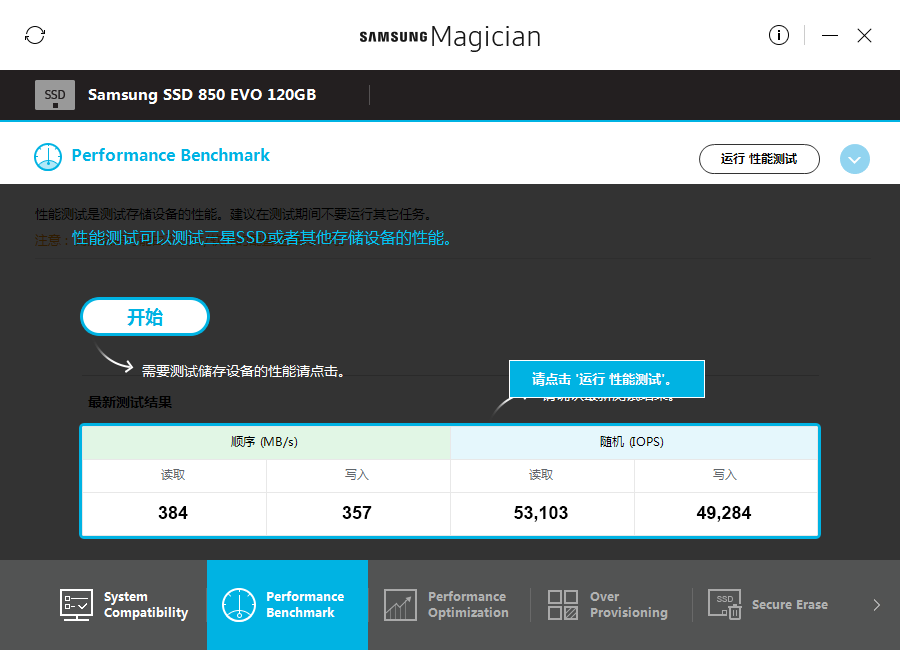The image size is (900, 650).
Task: Click the Over Provisioning grid icon
Action: click(562, 605)
